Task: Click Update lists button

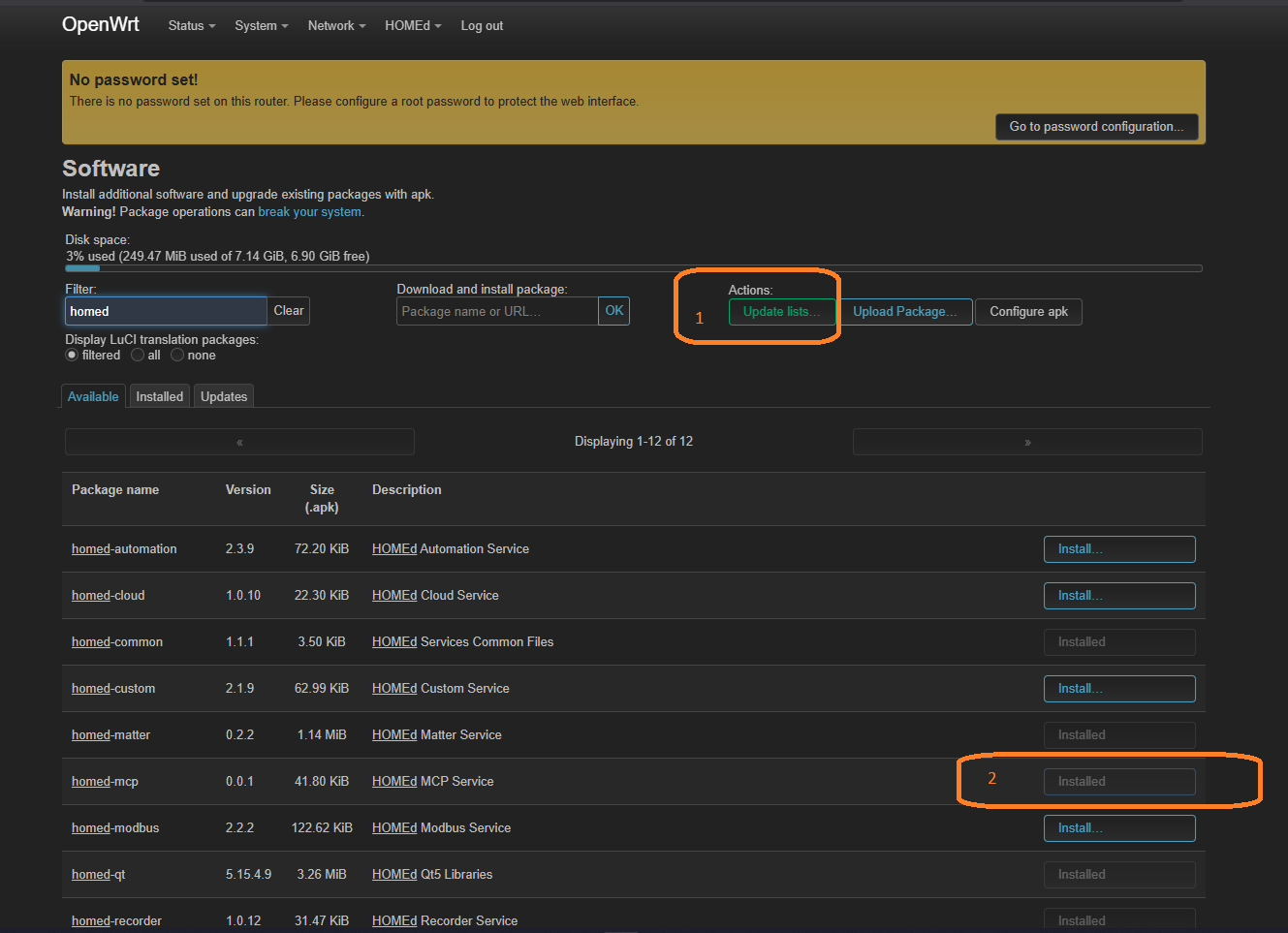Action: (781, 312)
